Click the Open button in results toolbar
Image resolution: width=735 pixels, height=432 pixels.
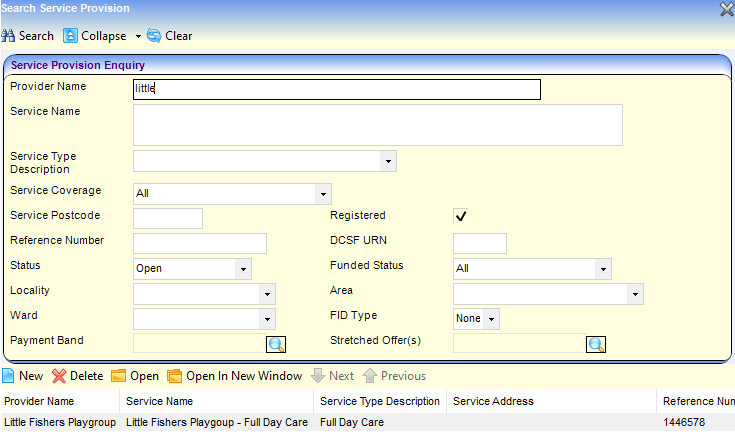[135, 376]
